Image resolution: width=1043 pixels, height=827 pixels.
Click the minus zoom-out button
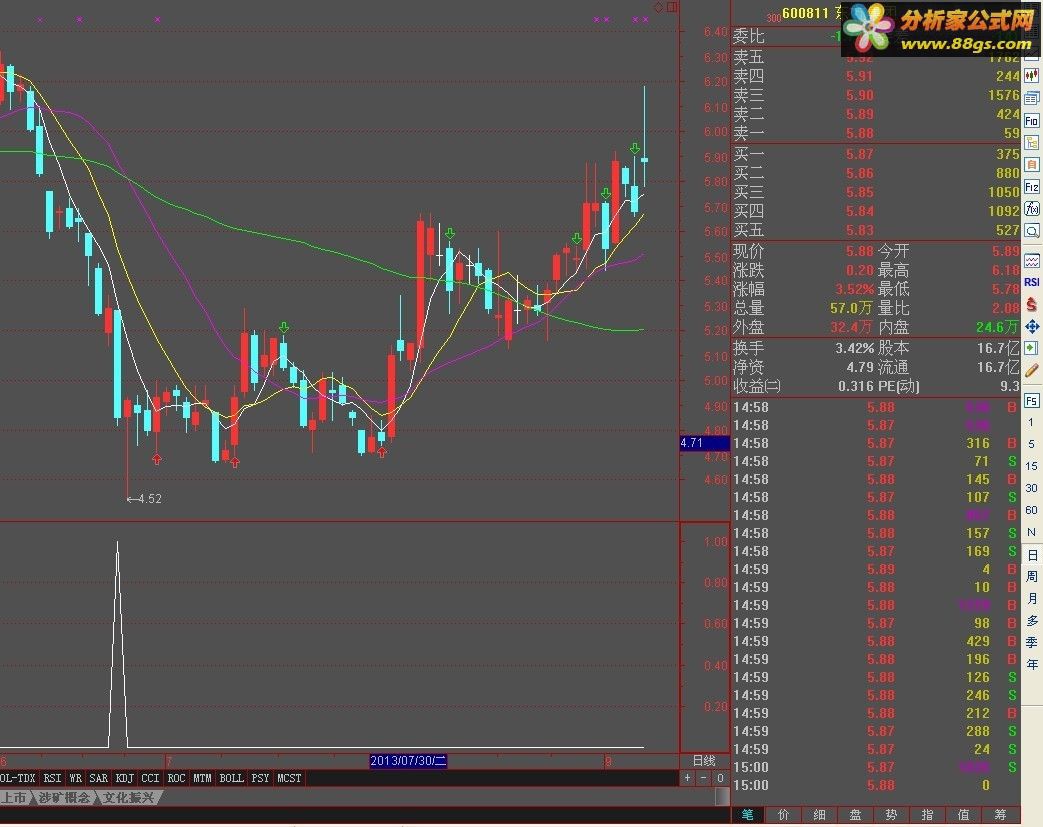pyautogui.click(x=704, y=778)
